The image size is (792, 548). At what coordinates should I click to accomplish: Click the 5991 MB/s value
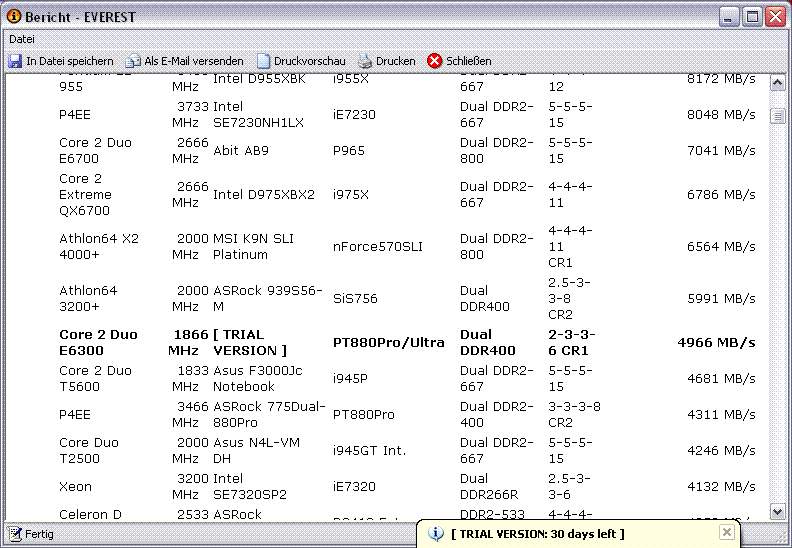pos(721,298)
